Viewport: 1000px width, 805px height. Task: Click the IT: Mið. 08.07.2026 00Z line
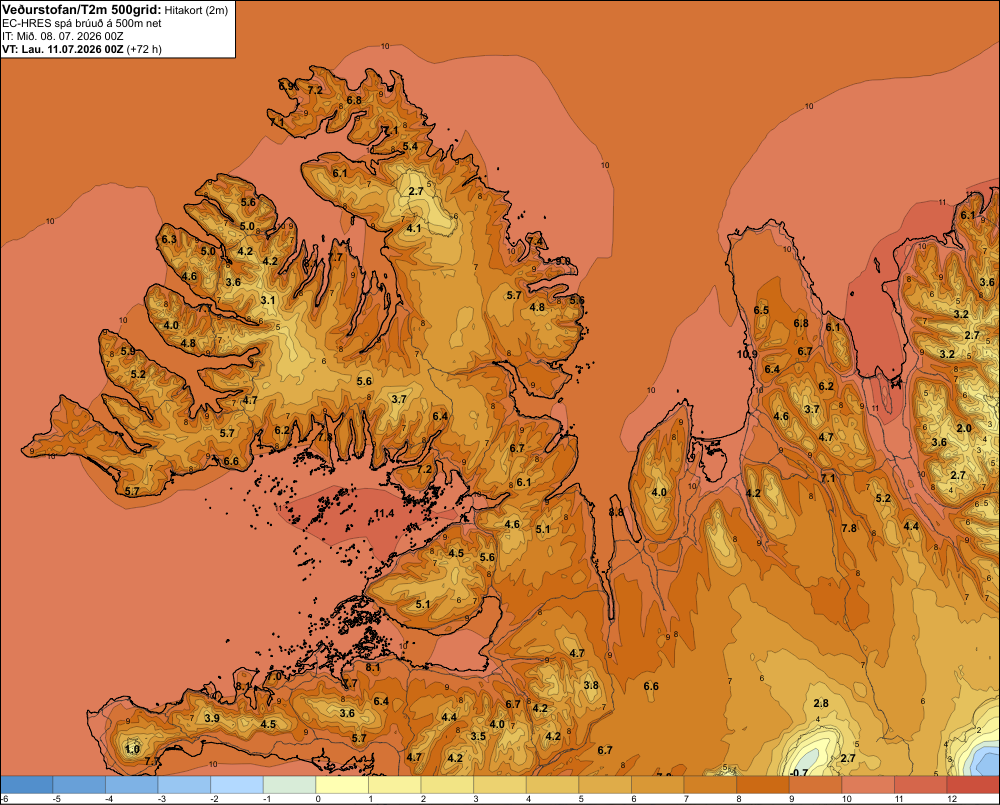[x=62, y=36]
